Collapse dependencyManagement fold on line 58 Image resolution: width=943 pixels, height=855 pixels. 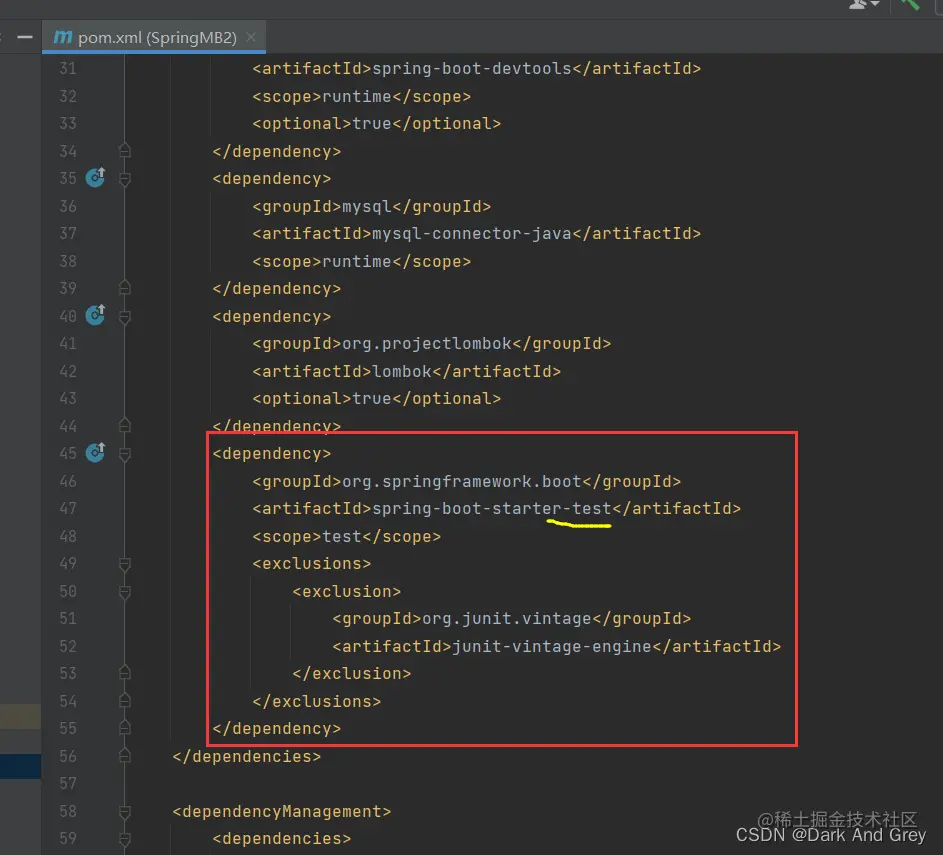[124, 812]
